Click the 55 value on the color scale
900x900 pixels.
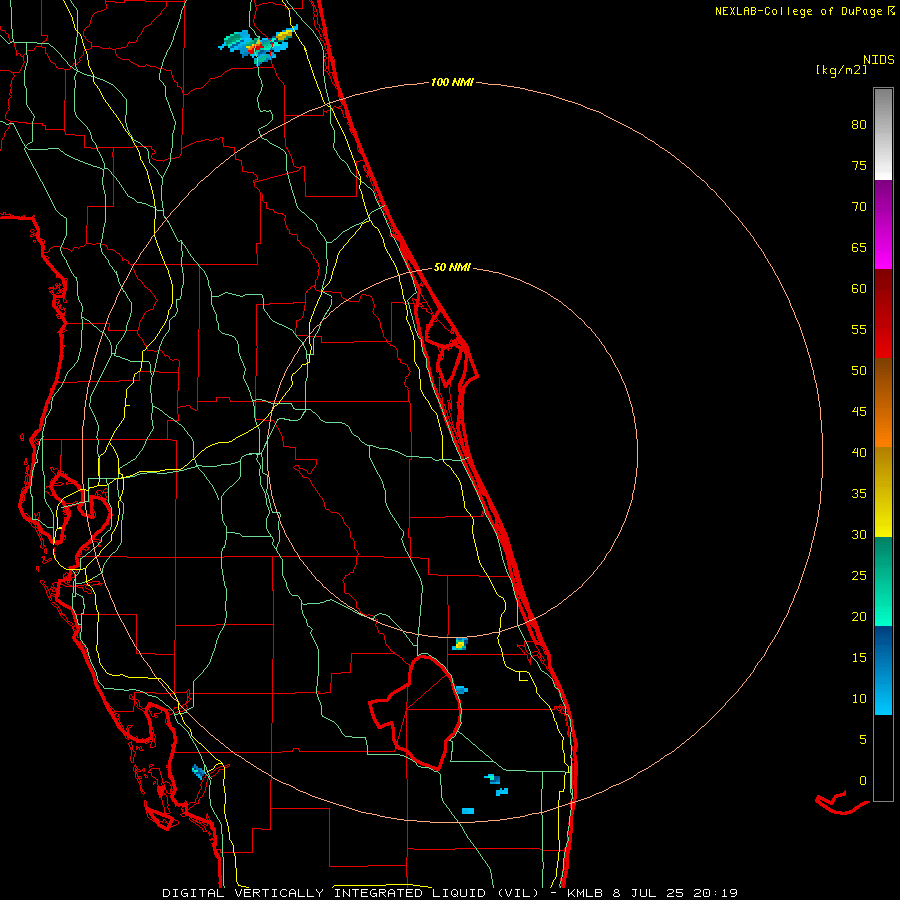(x=859, y=329)
